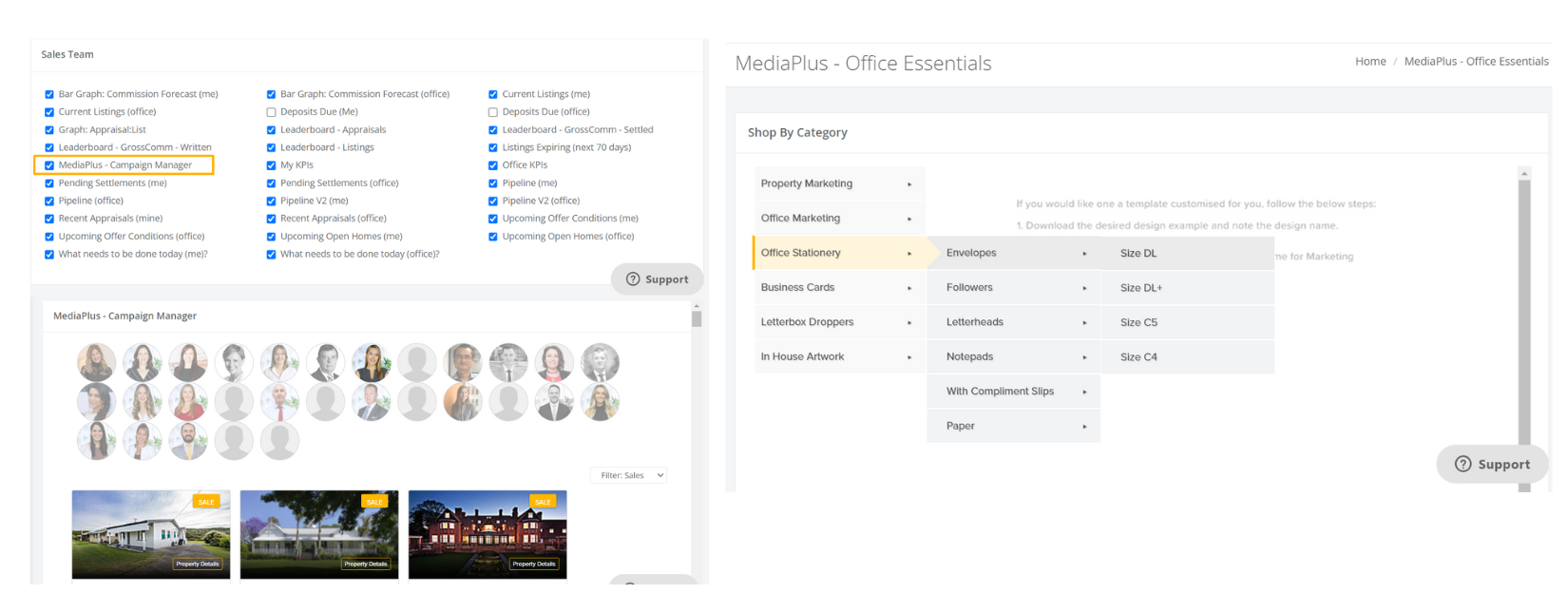Uncheck Current Listings (me) checkbox
1568x594 pixels.
(x=493, y=94)
